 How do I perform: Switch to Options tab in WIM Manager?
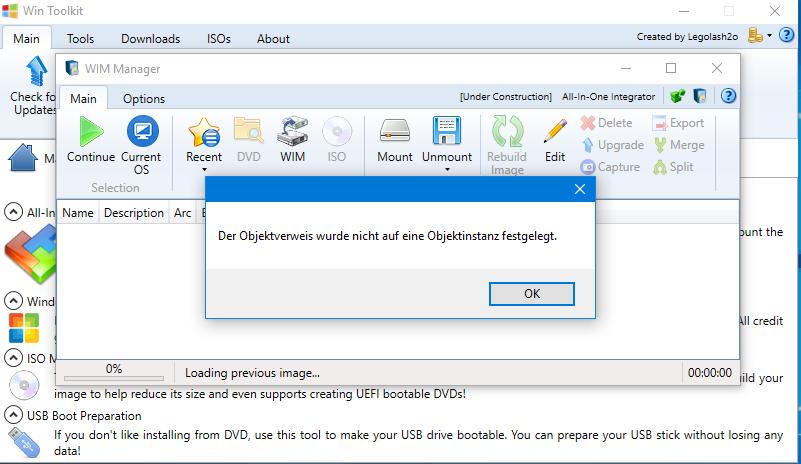[x=144, y=99]
